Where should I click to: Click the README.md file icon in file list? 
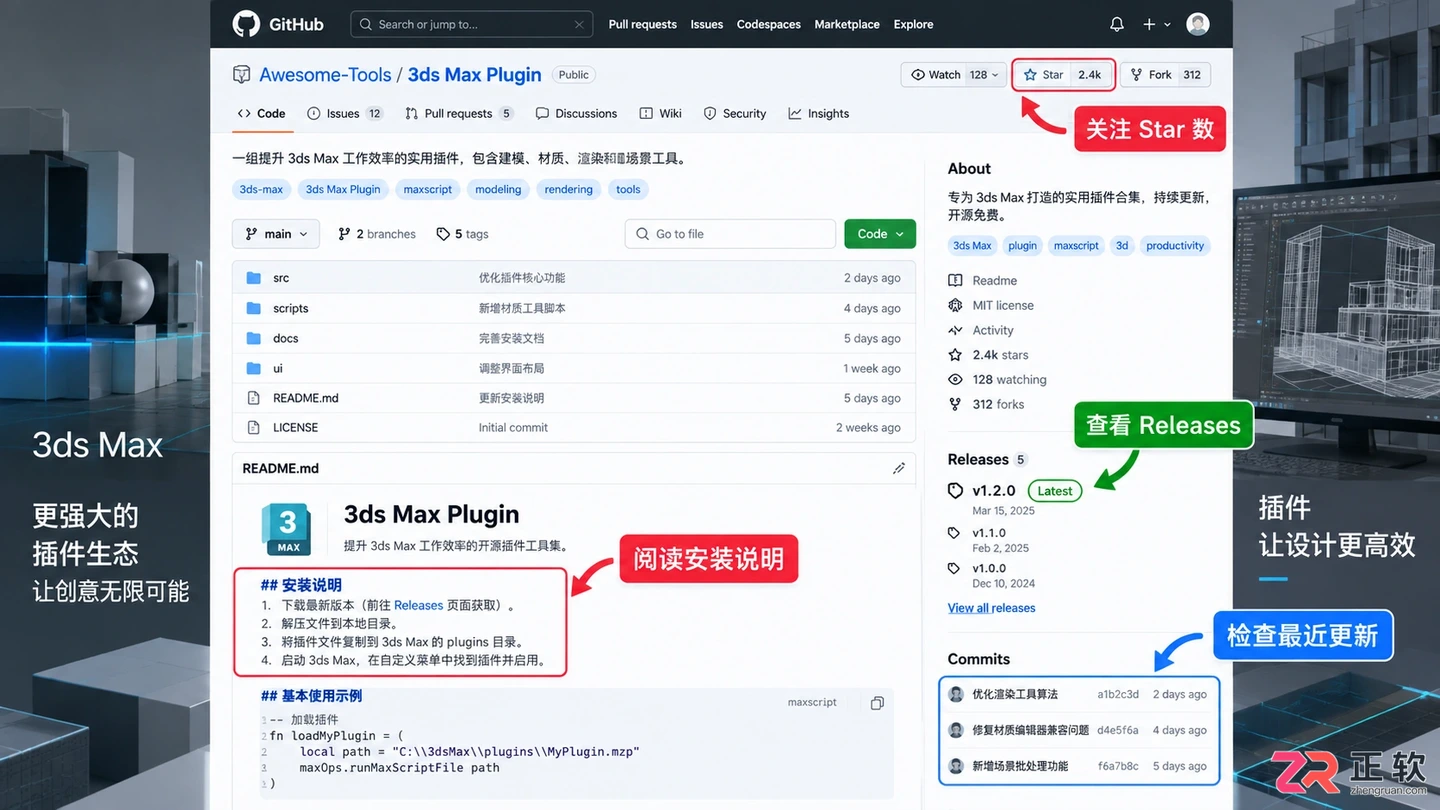pos(253,398)
